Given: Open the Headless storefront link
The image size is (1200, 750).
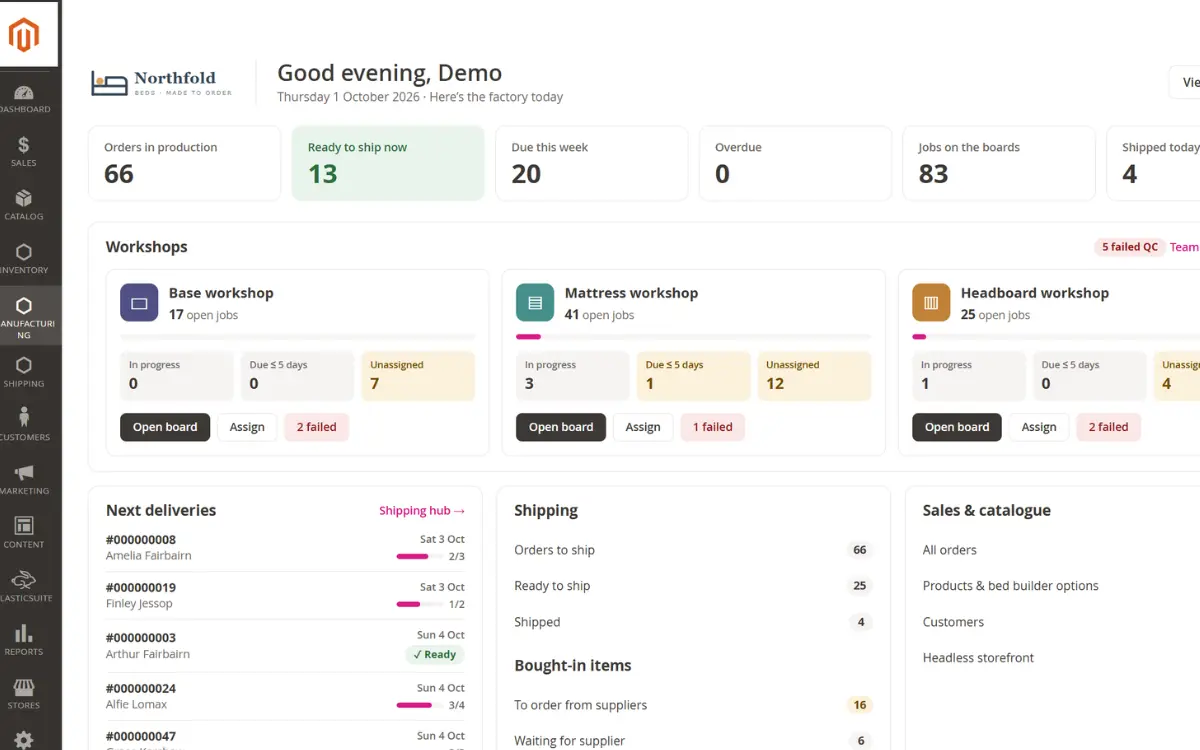Looking at the screenshot, I should (x=978, y=658).
